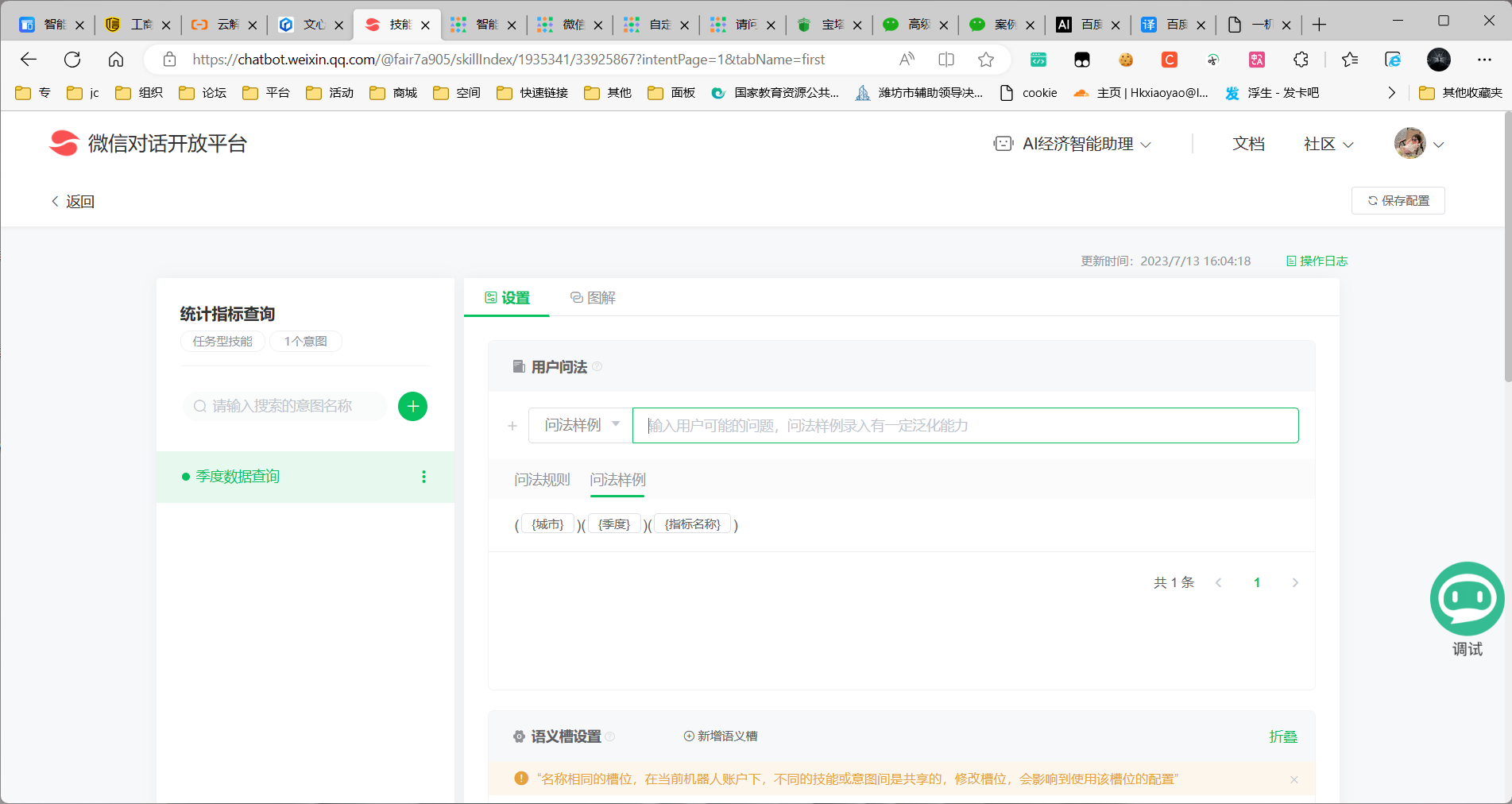Open split screen view icon
Screen dimensions: 1512x804
[946, 60]
